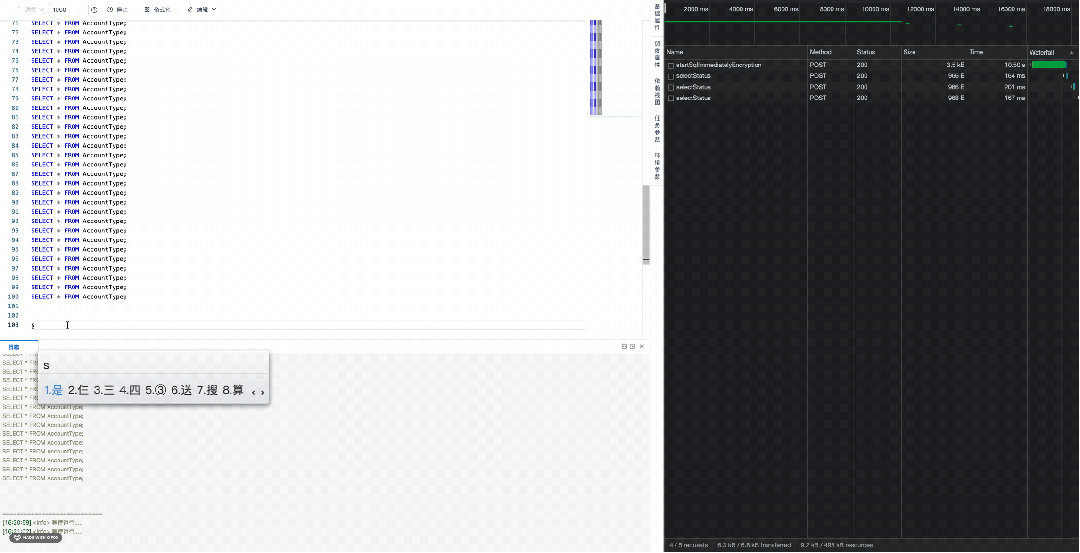This screenshot has height=553, width=1080.
Task: Click editor line 103 containing typed s
Action: [309, 325]
